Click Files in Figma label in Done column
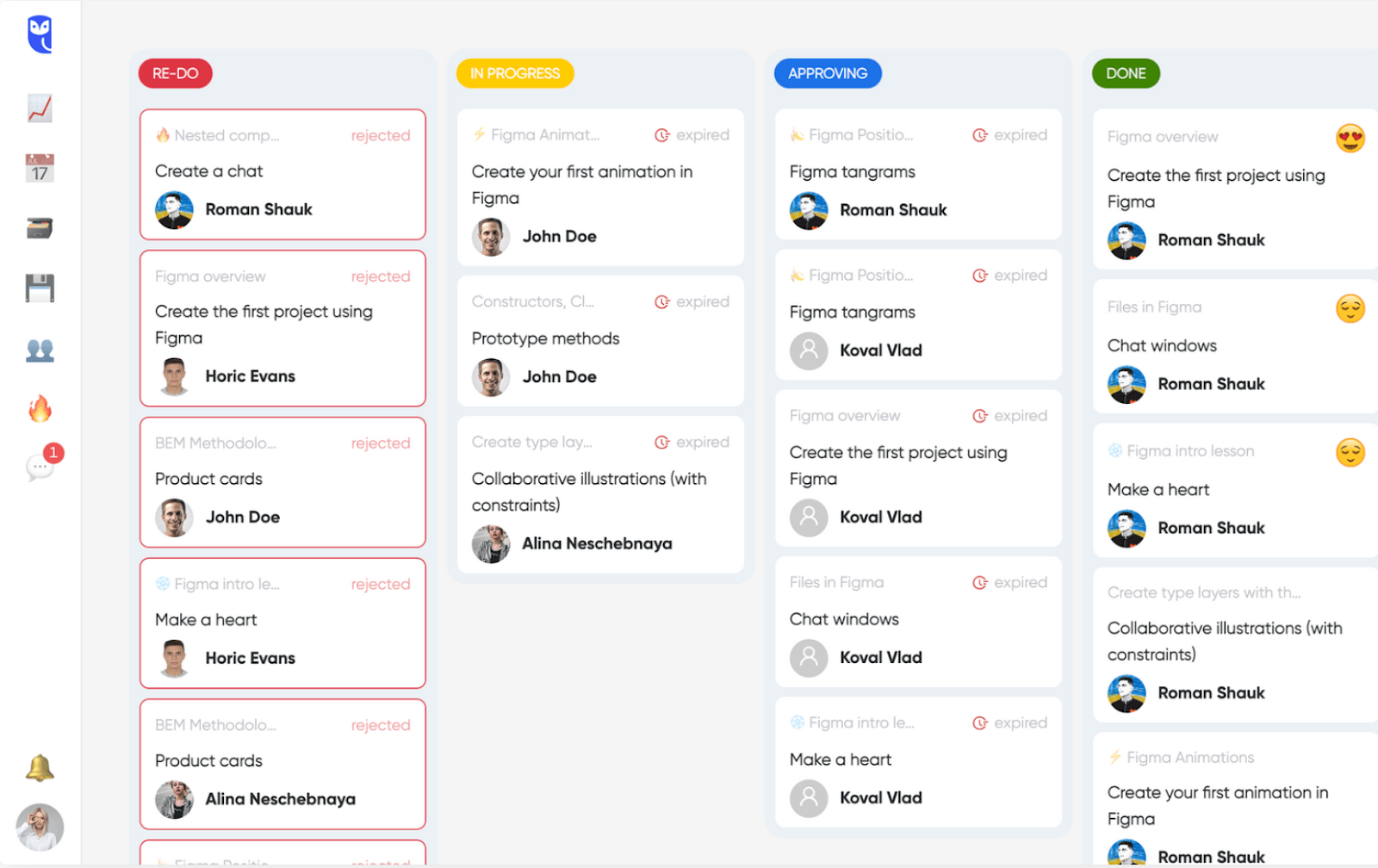The height and width of the screenshot is (868, 1378). pyautogui.click(x=1154, y=307)
